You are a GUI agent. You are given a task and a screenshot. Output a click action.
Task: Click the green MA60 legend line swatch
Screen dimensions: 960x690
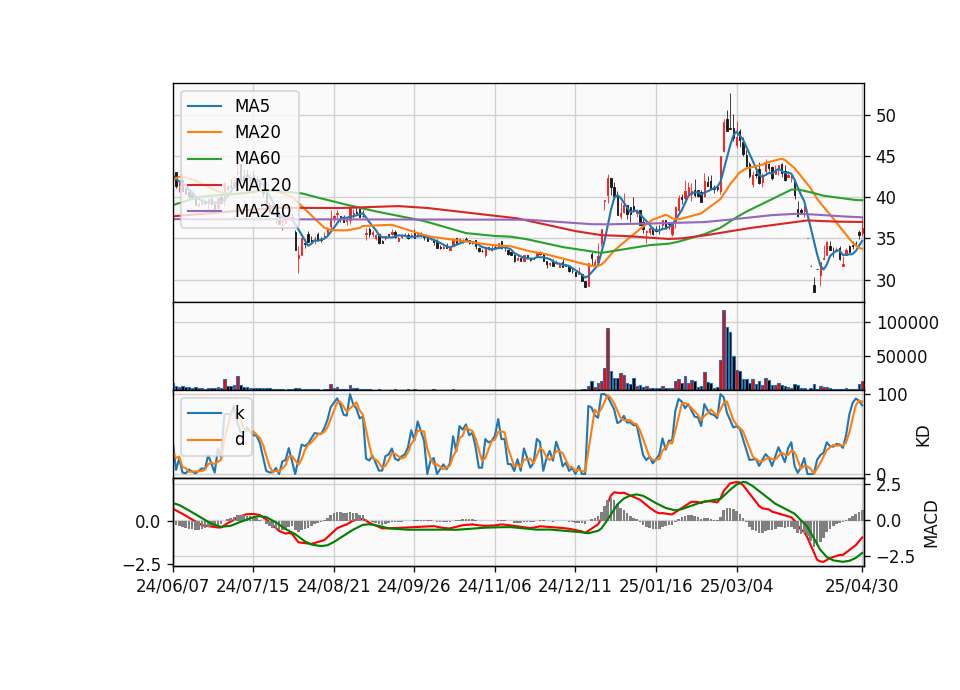(x=204, y=159)
